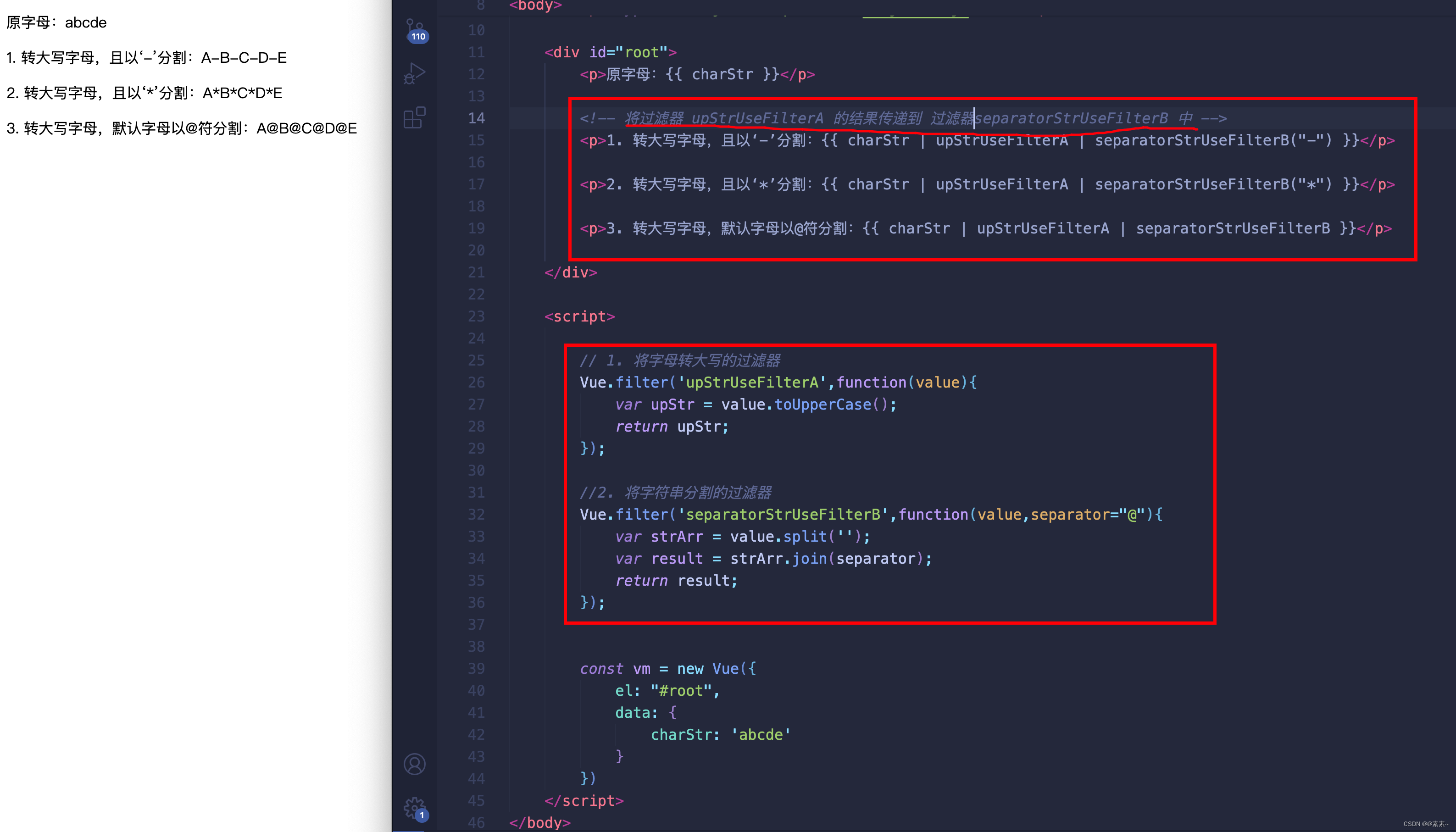Click separator="@" default parameter

1088,514
